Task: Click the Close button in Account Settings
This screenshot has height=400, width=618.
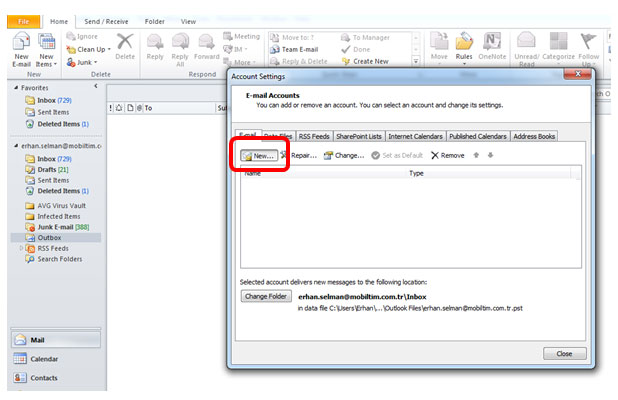Action: [564, 353]
